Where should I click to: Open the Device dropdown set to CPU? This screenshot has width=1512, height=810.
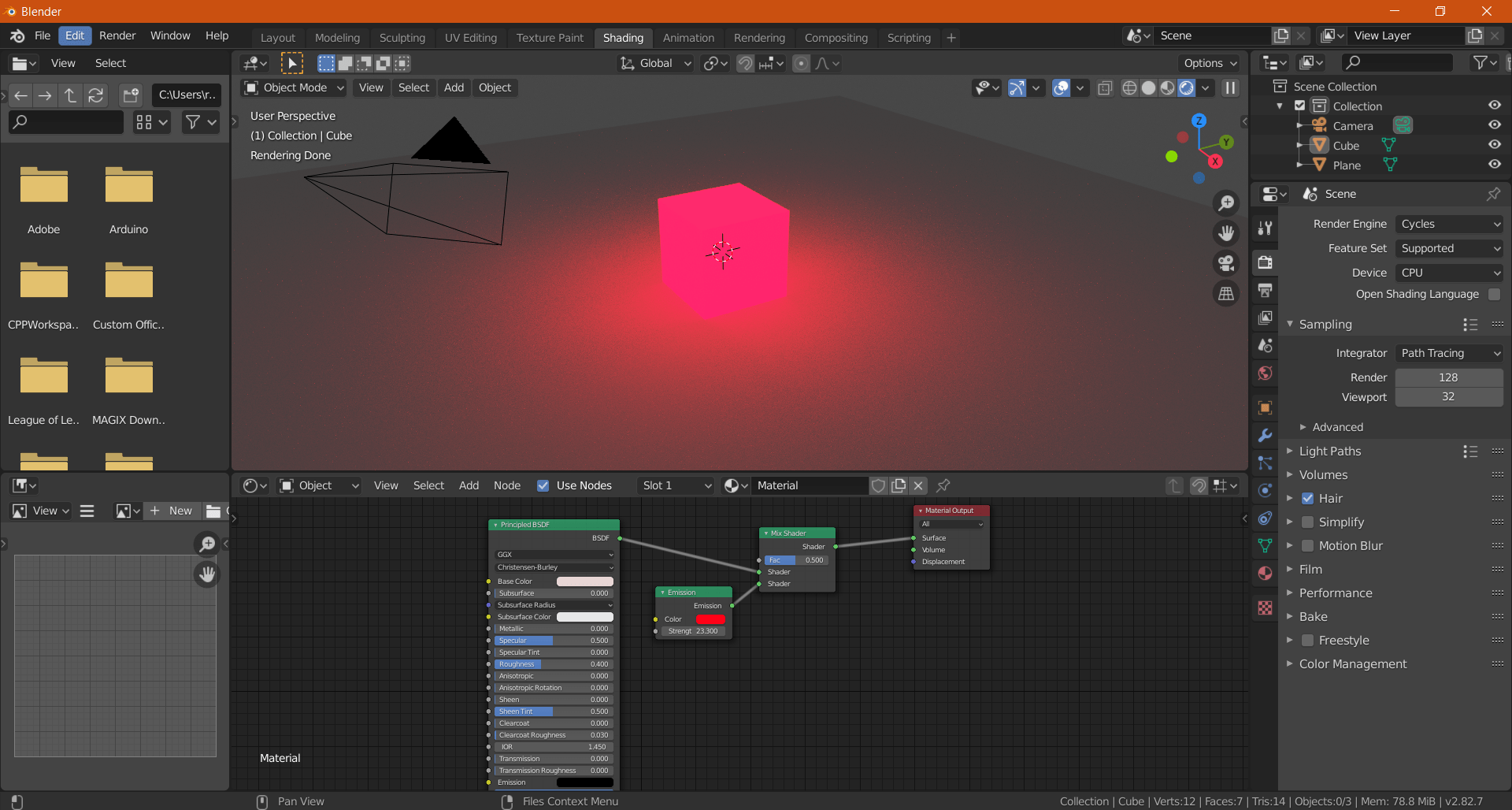1448,273
